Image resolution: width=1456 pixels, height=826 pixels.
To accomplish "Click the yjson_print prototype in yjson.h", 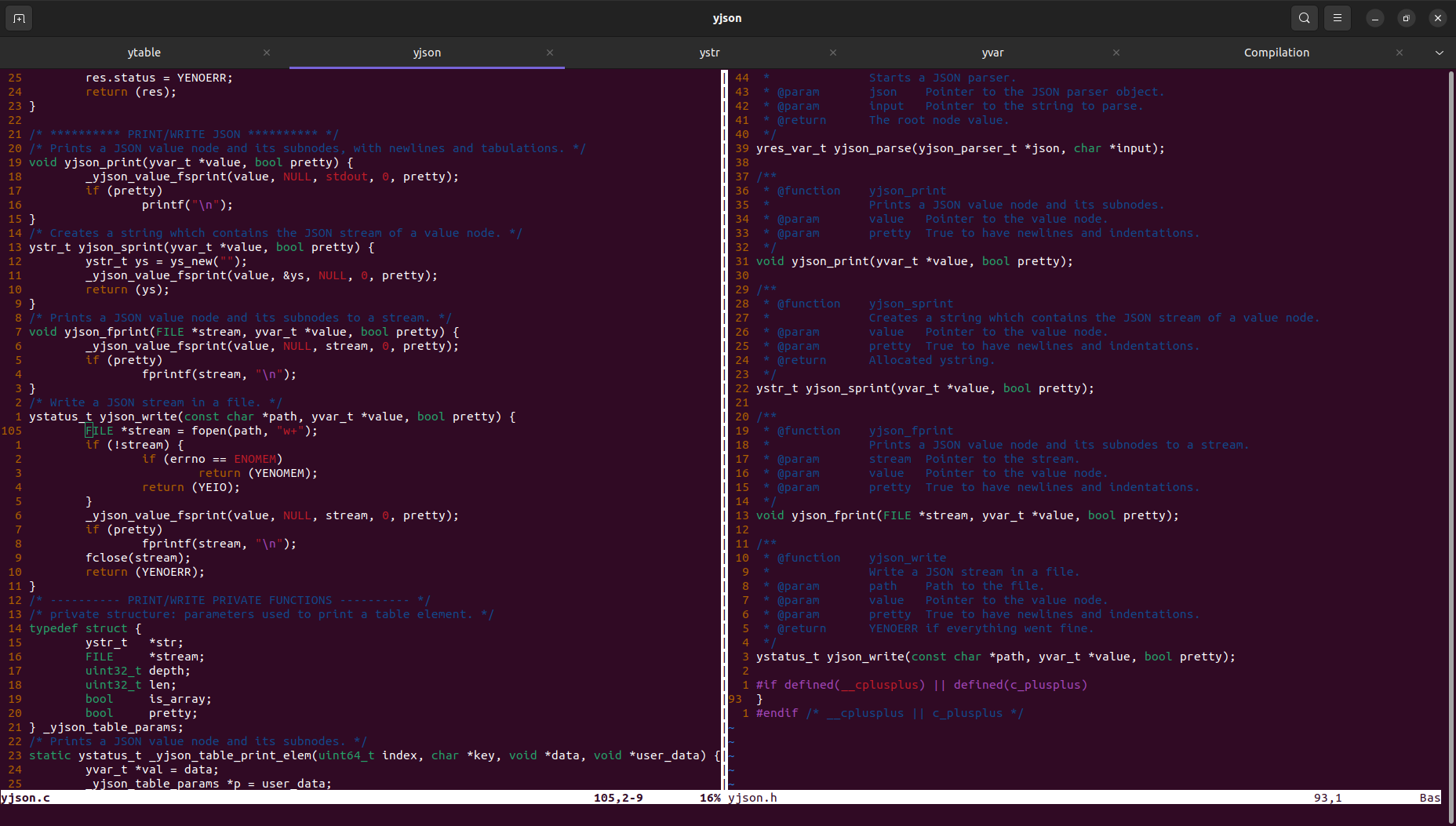I will (x=915, y=261).
